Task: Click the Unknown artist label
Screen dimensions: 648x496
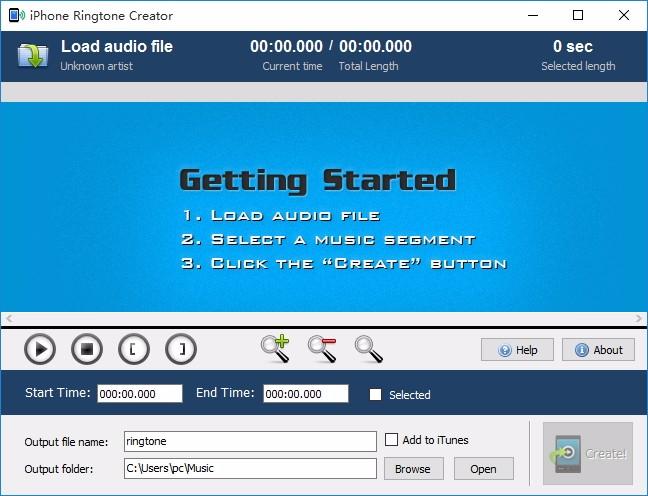Action: coord(97,66)
